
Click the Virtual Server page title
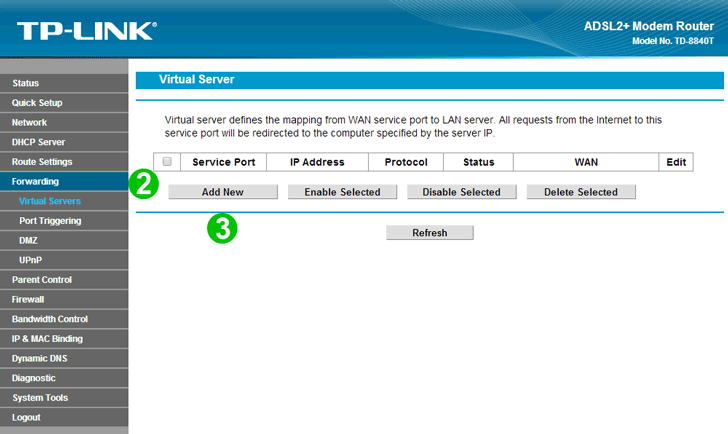point(196,79)
